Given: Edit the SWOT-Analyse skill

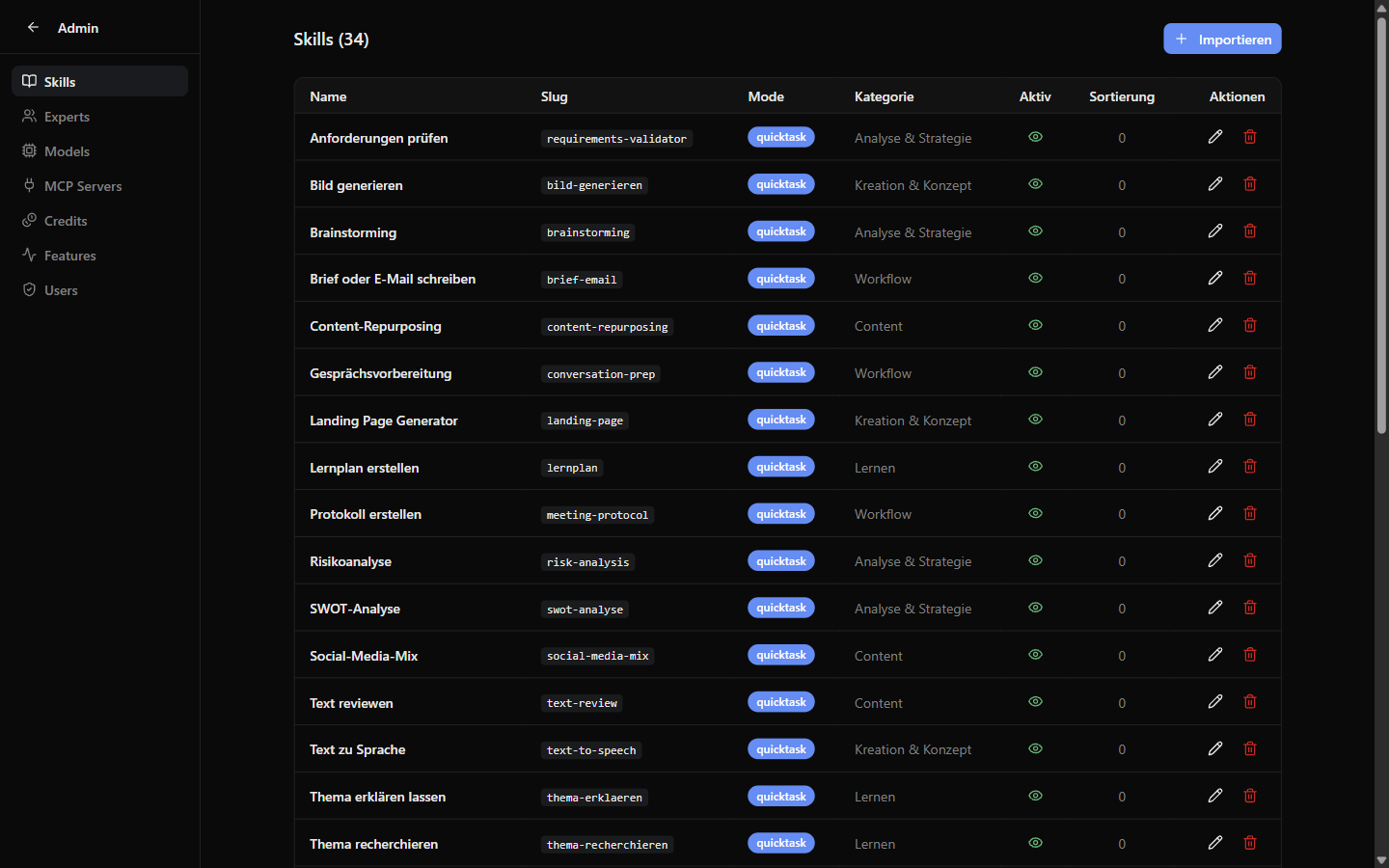Looking at the screenshot, I should 1215,608.
